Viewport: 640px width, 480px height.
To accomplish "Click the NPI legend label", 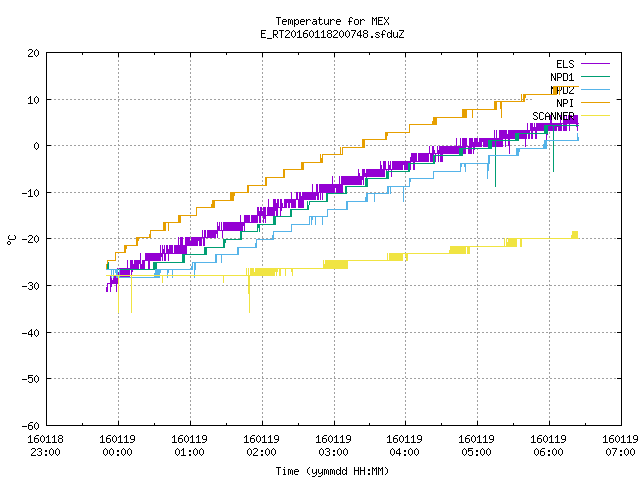I will [565, 103].
